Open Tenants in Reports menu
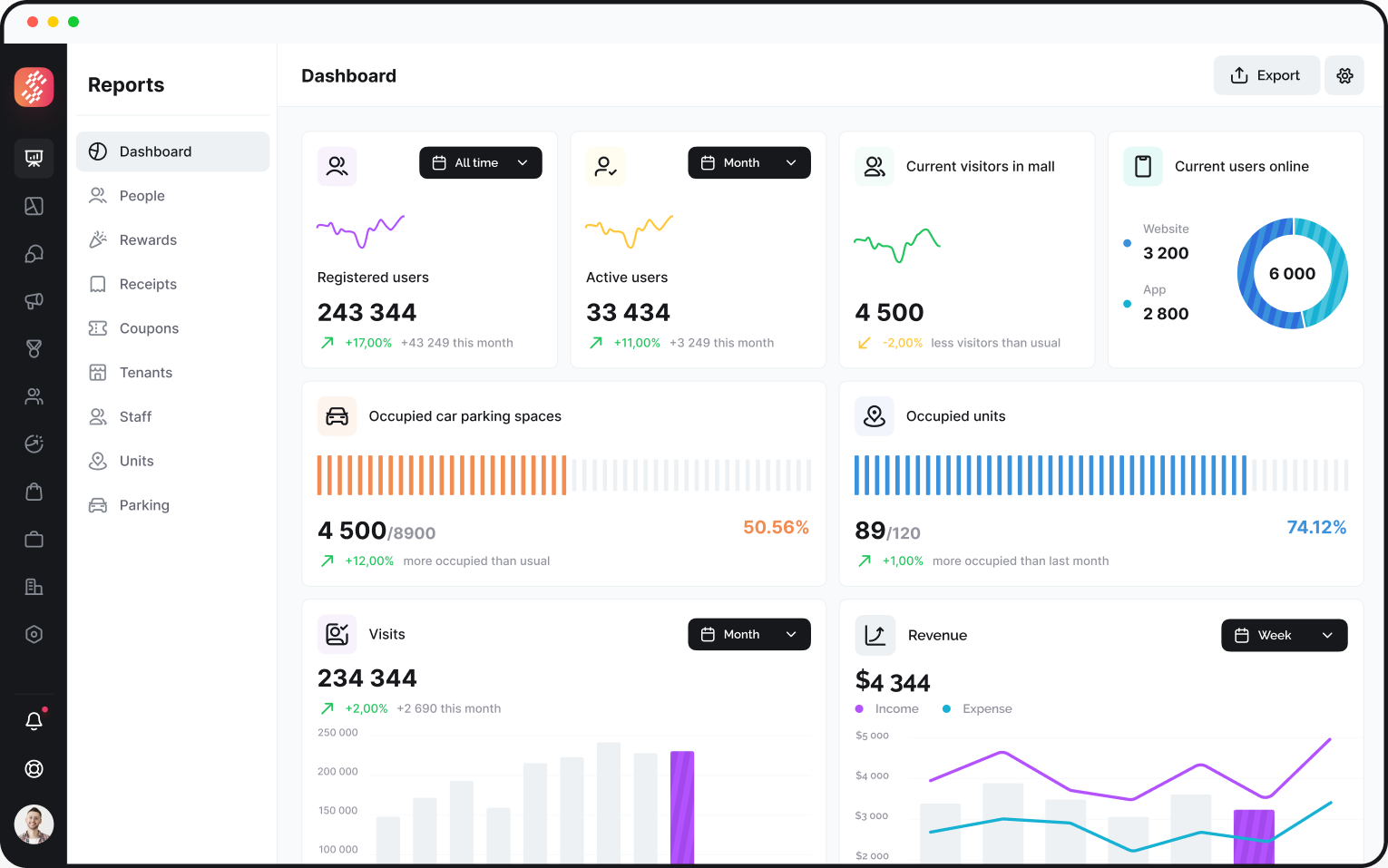This screenshot has width=1388, height=868. click(172, 373)
